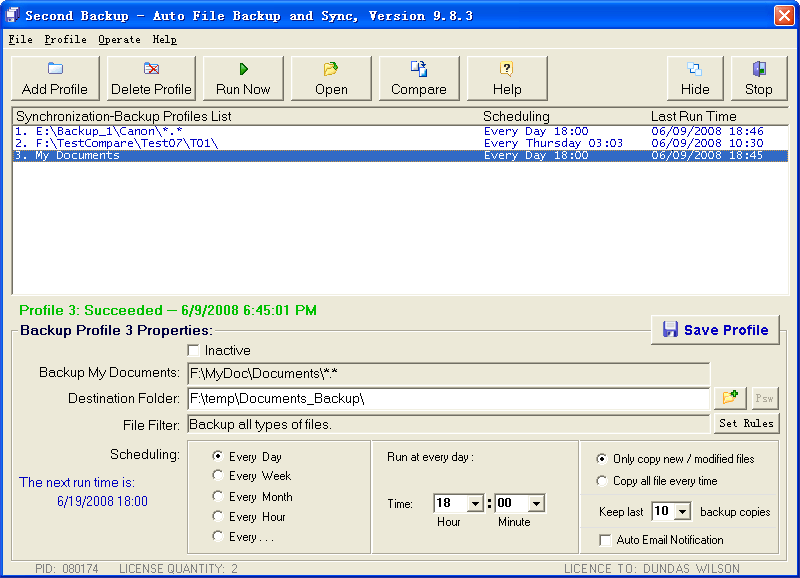
Task: Click the app icon in title bar
Action: [x=13, y=15]
